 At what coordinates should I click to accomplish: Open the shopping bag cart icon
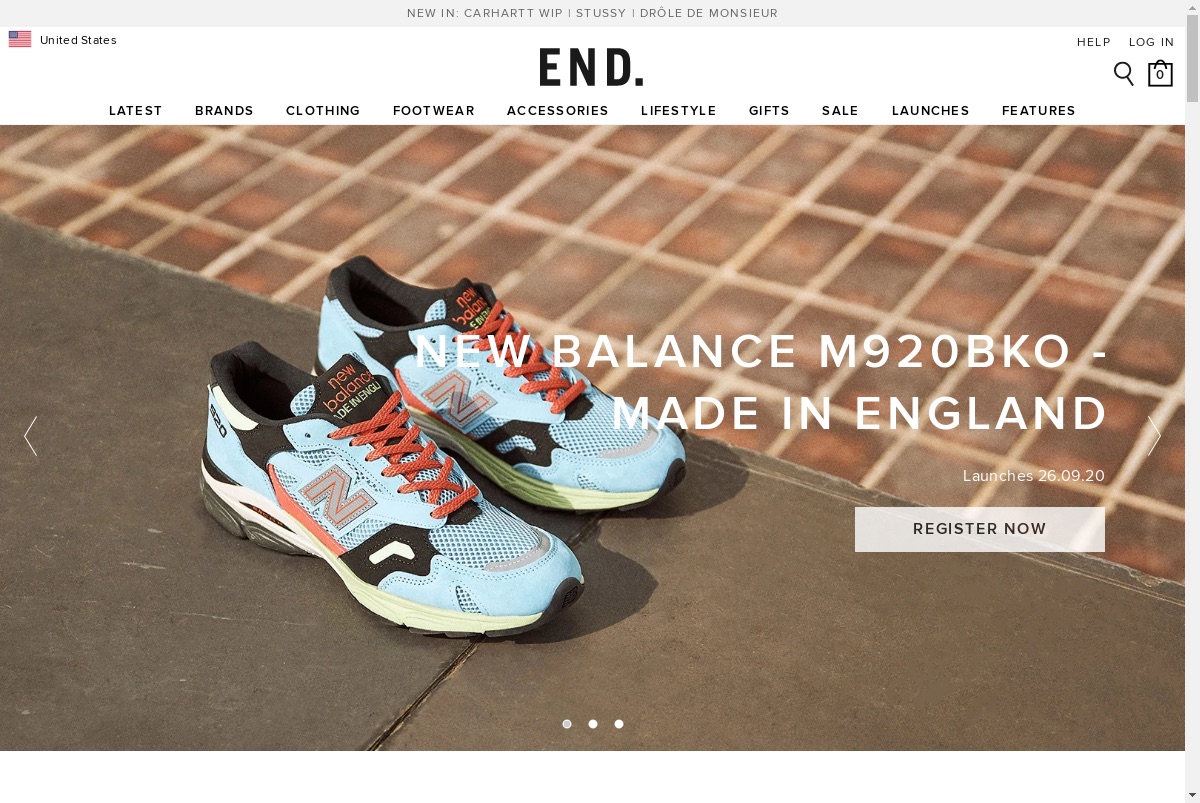(1160, 73)
